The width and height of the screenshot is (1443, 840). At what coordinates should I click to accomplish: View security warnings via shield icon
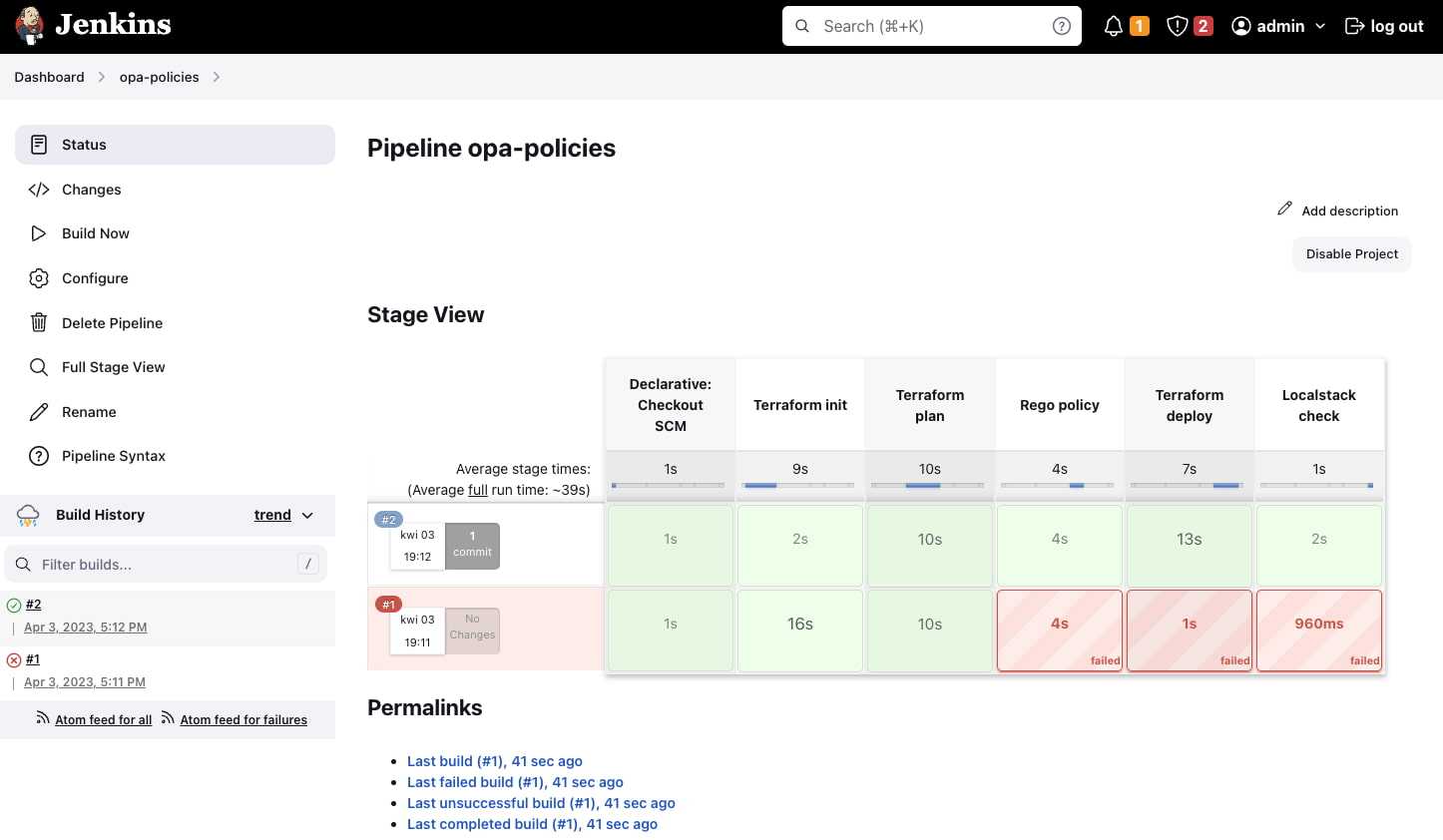[x=1177, y=26]
